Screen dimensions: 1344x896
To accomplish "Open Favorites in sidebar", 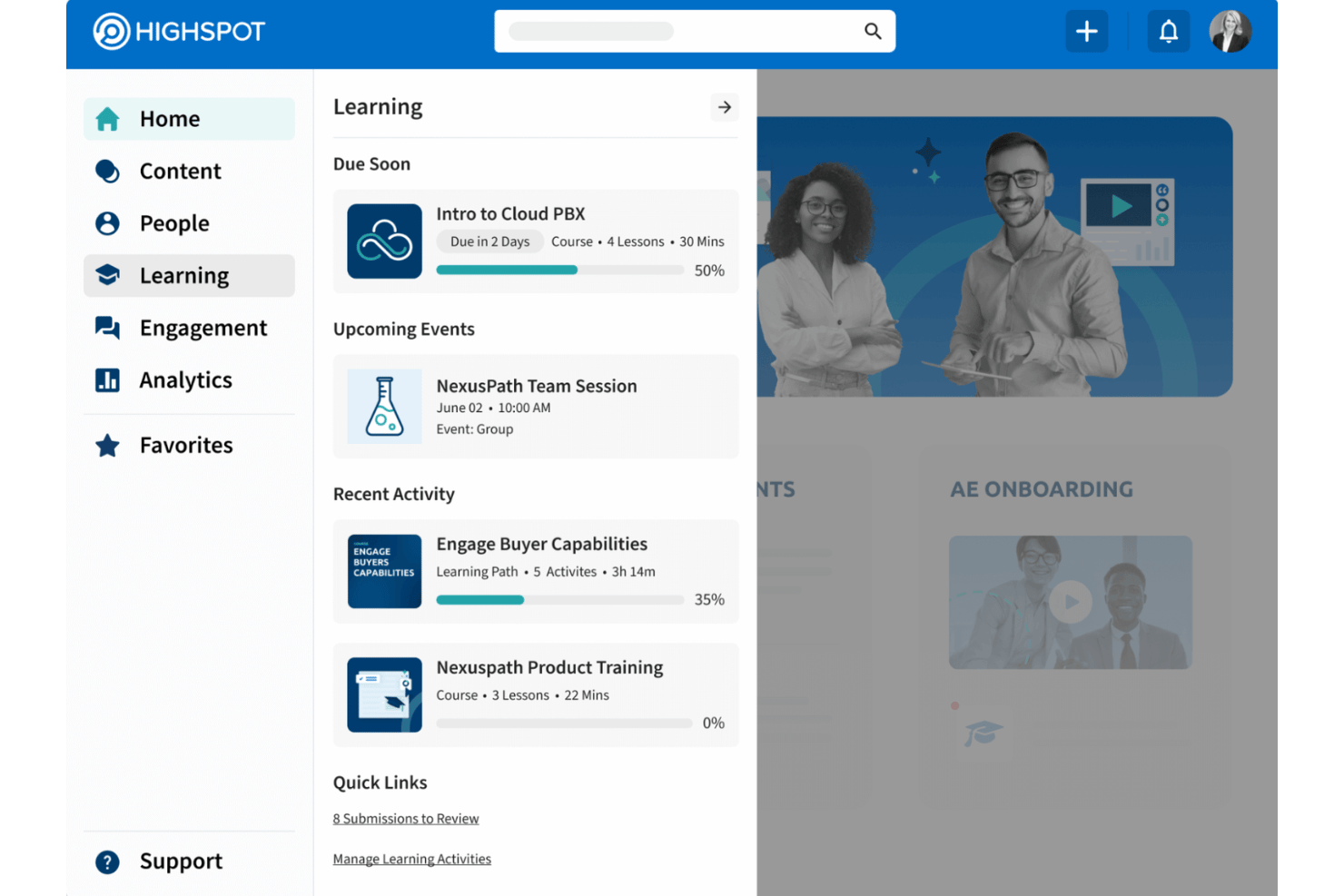I will tap(189, 445).
